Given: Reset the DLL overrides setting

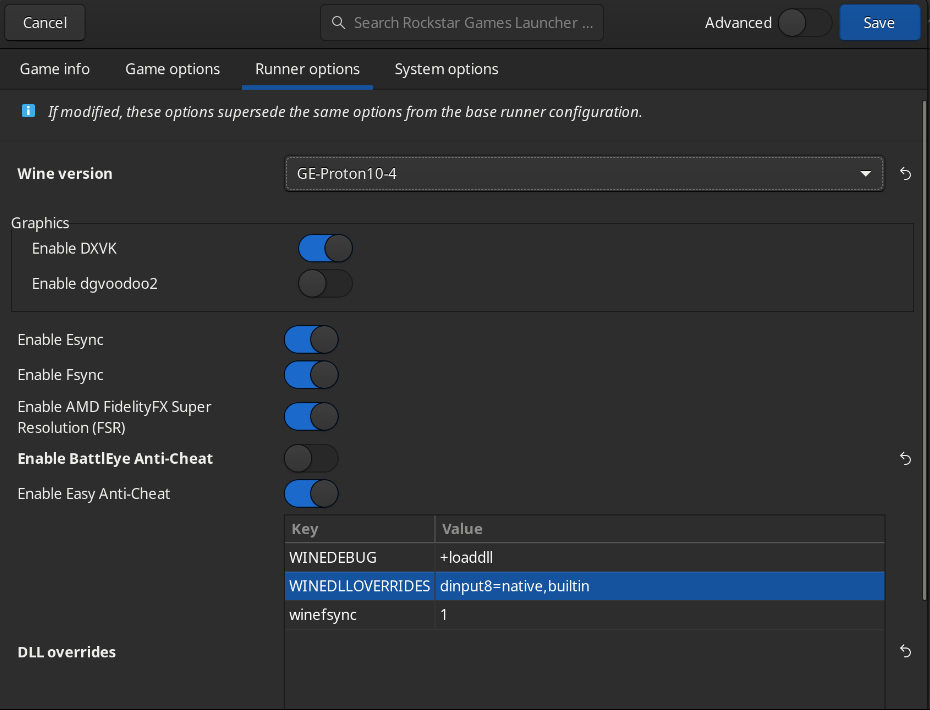Looking at the screenshot, I should 905,651.
